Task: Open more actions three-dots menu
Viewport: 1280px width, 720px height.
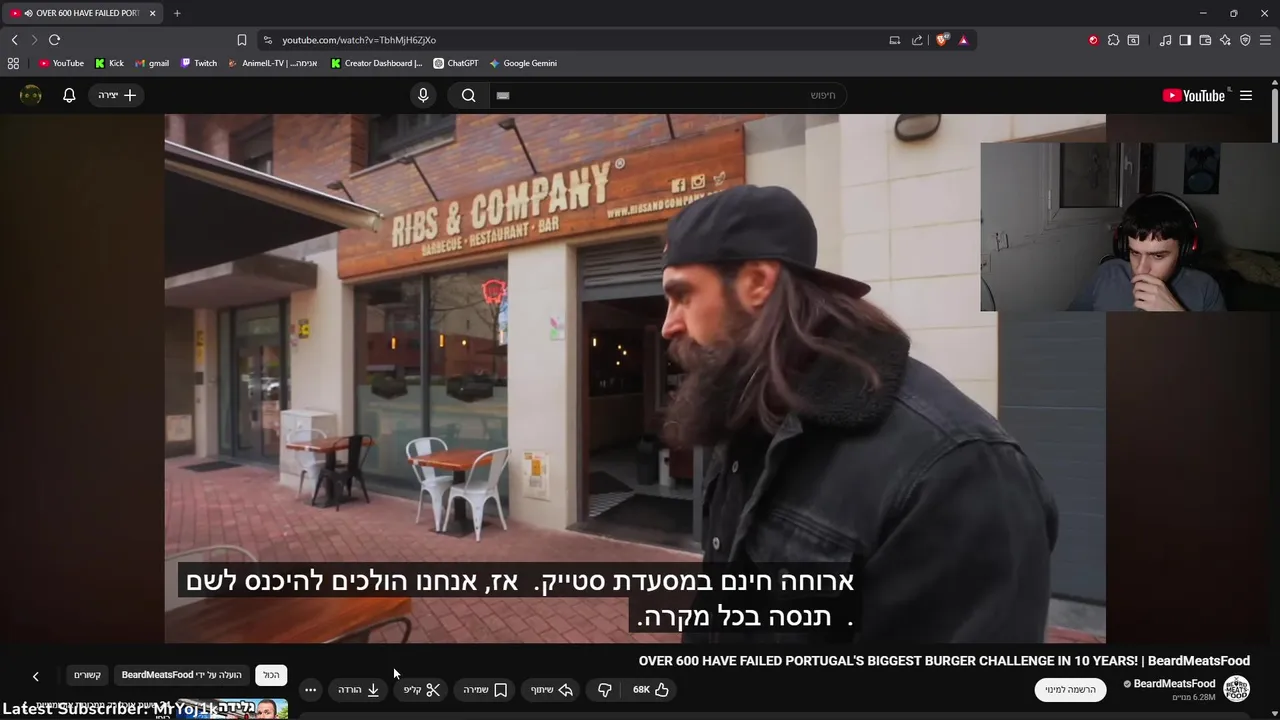Action: 310,689
